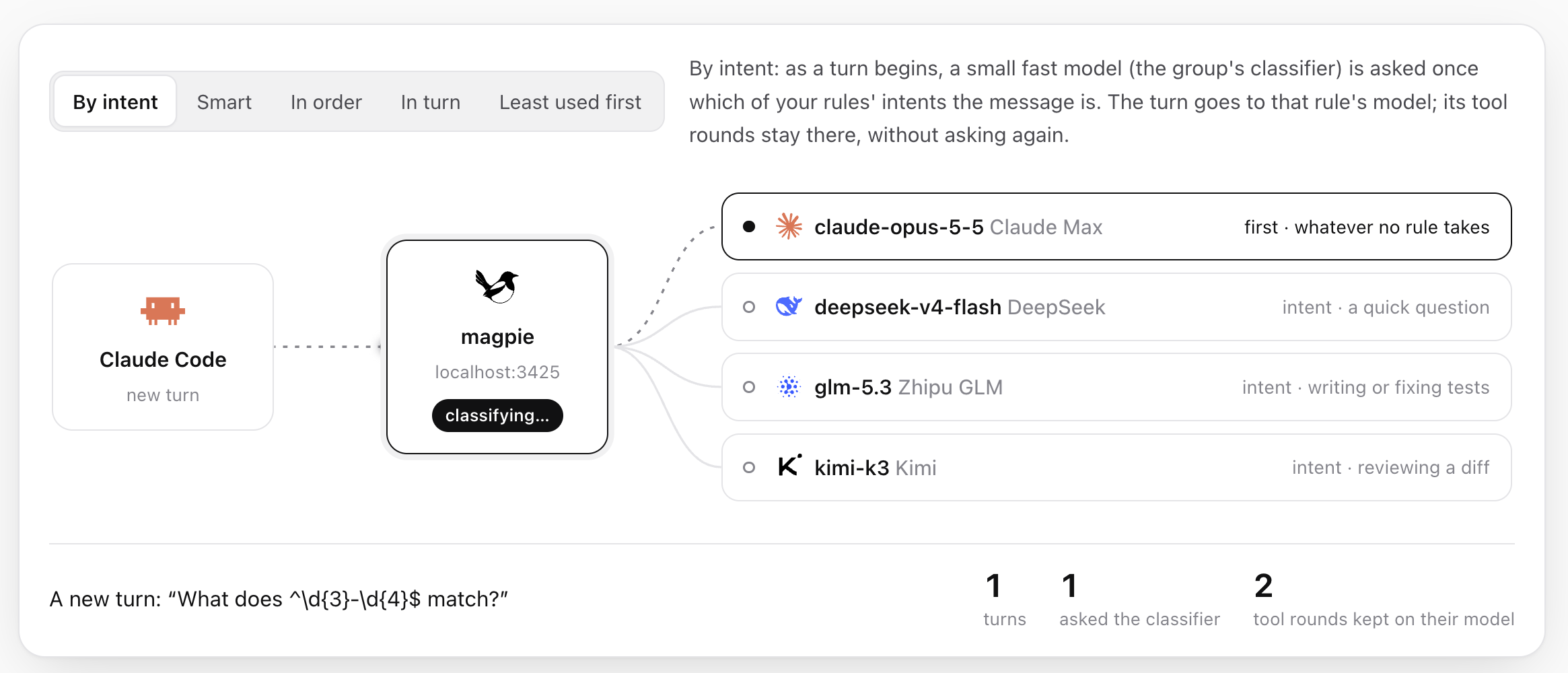The height and width of the screenshot is (673, 1568).
Task: Switch to the Smart tab
Action: click(224, 102)
